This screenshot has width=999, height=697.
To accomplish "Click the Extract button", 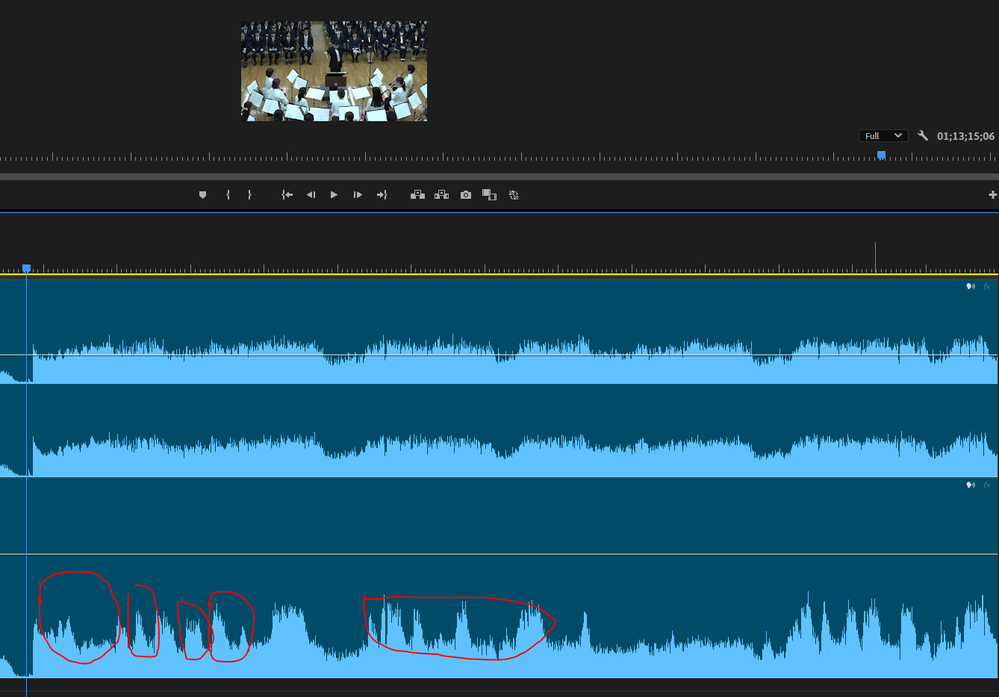I will [x=442, y=195].
